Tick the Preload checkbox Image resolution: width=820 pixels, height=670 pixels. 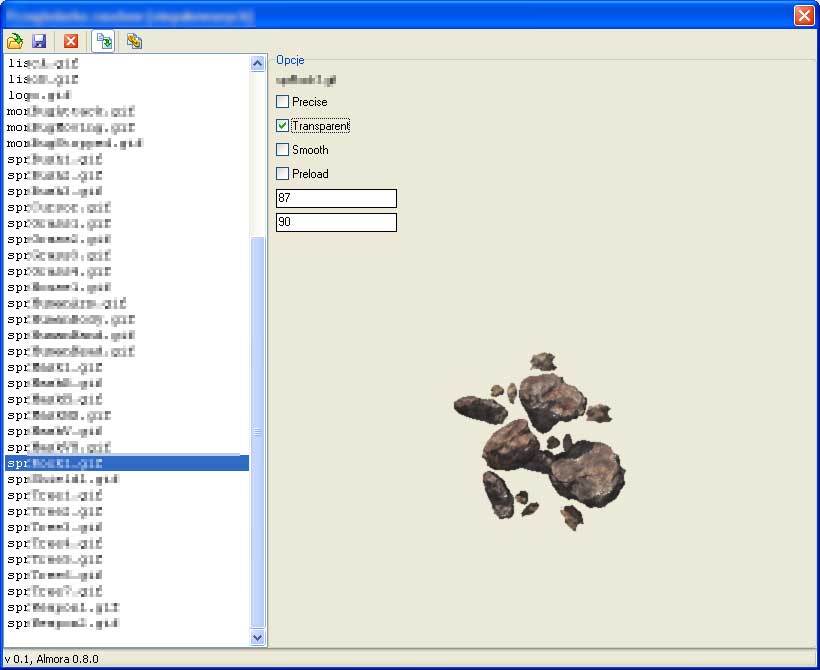283,174
